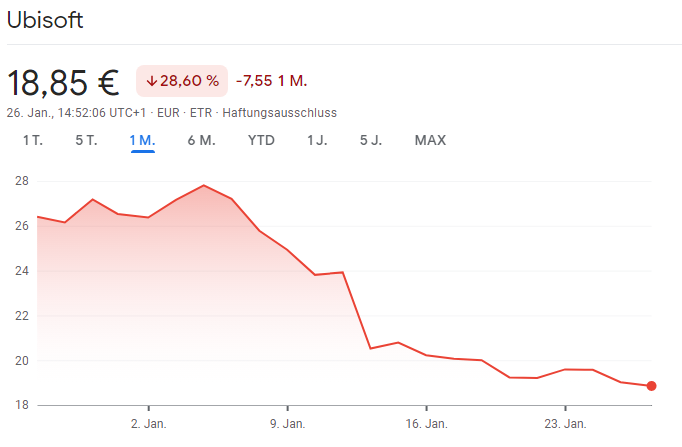Click the 28 y-axis value label

pyautogui.click(x=21, y=181)
